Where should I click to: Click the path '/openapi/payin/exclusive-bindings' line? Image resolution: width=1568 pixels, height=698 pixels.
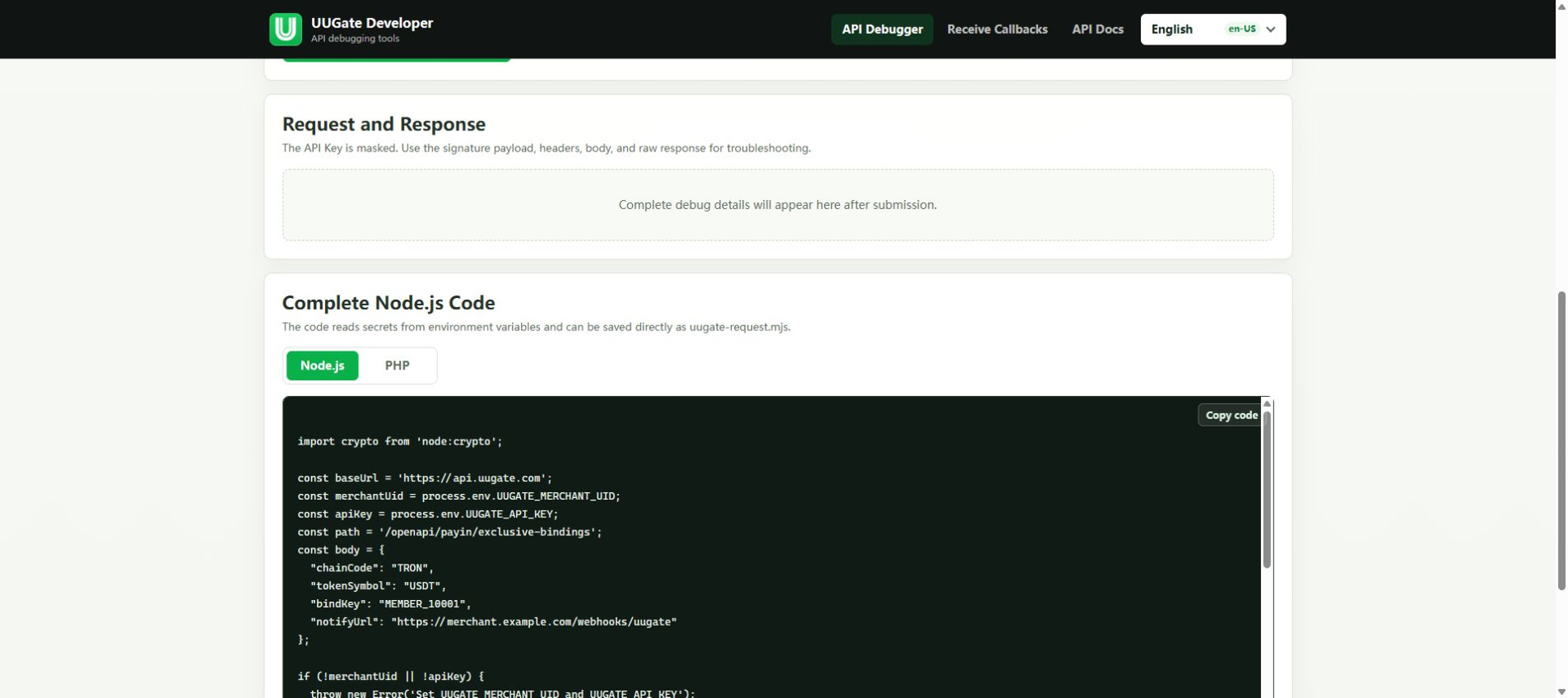click(x=450, y=532)
